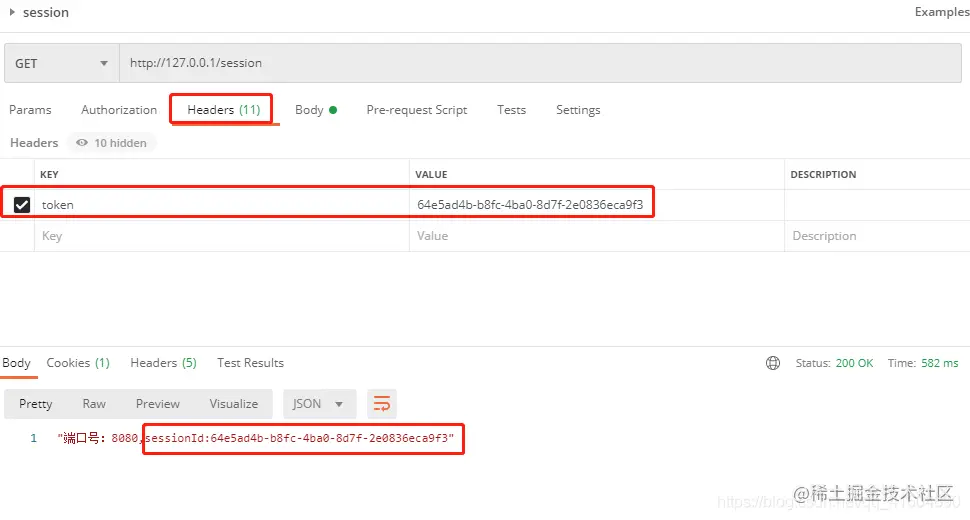Open the Settings tab
Screen dimensions: 970x520
578,110
